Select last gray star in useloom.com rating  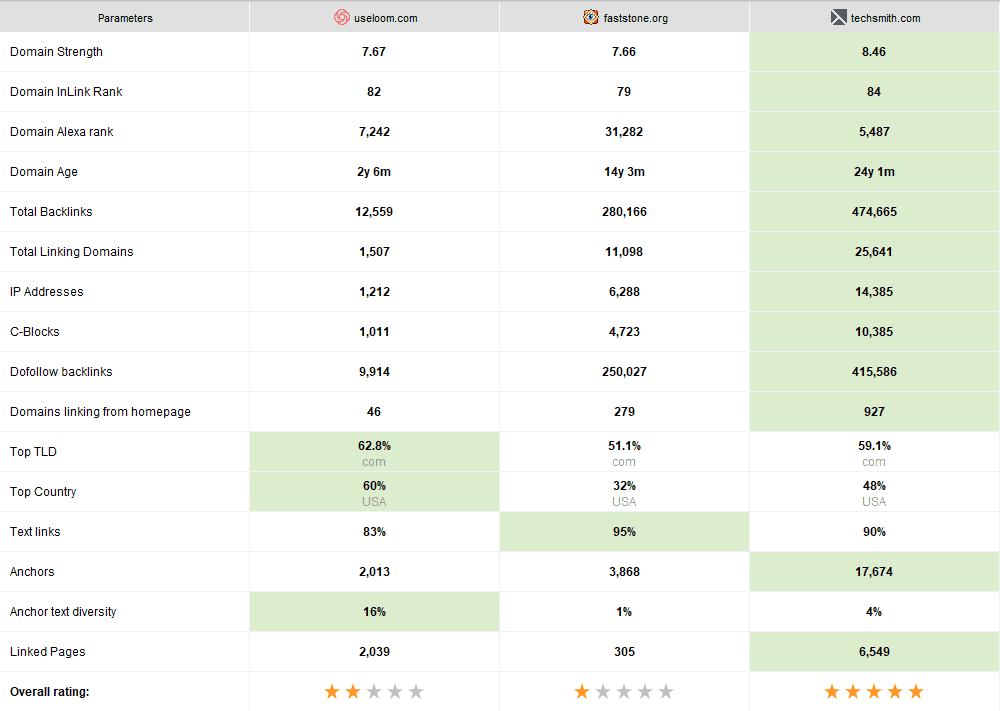[x=416, y=691]
